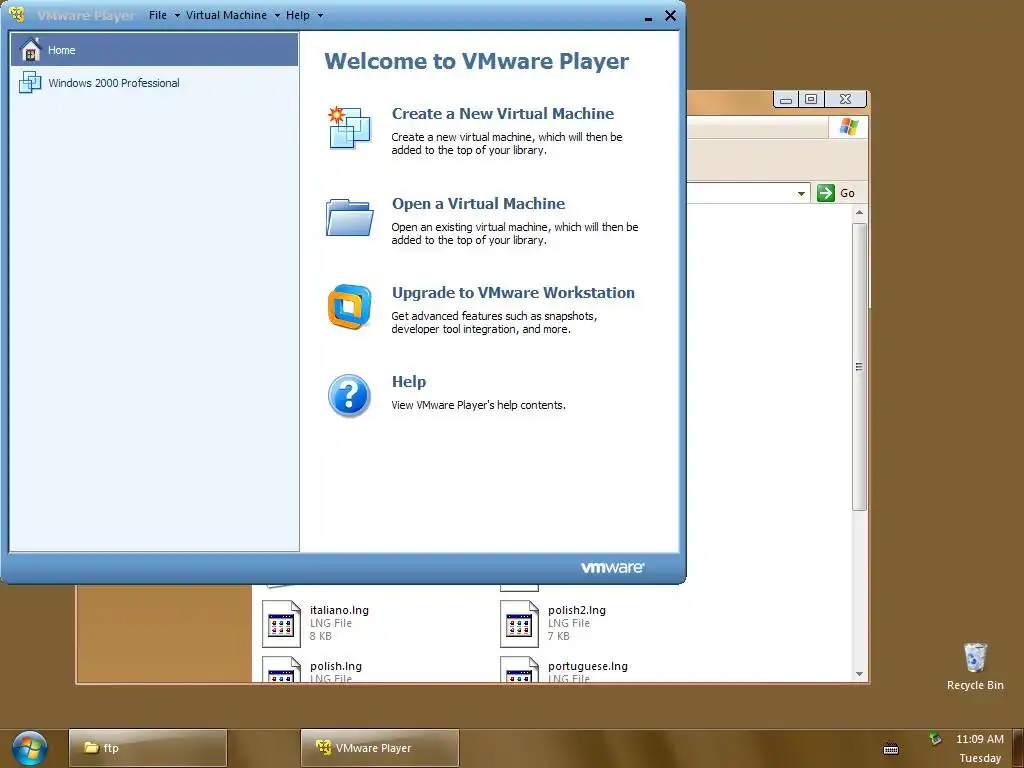Click the on-screen keyboard tray icon
The image size is (1024, 768).
click(x=891, y=749)
